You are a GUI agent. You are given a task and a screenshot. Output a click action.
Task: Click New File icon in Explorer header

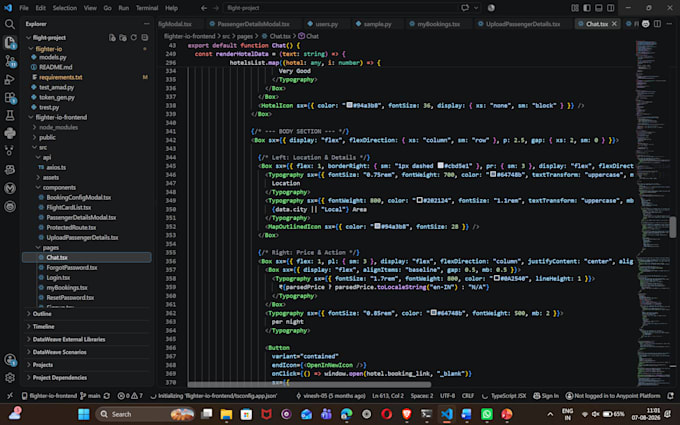tap(112, 38)
